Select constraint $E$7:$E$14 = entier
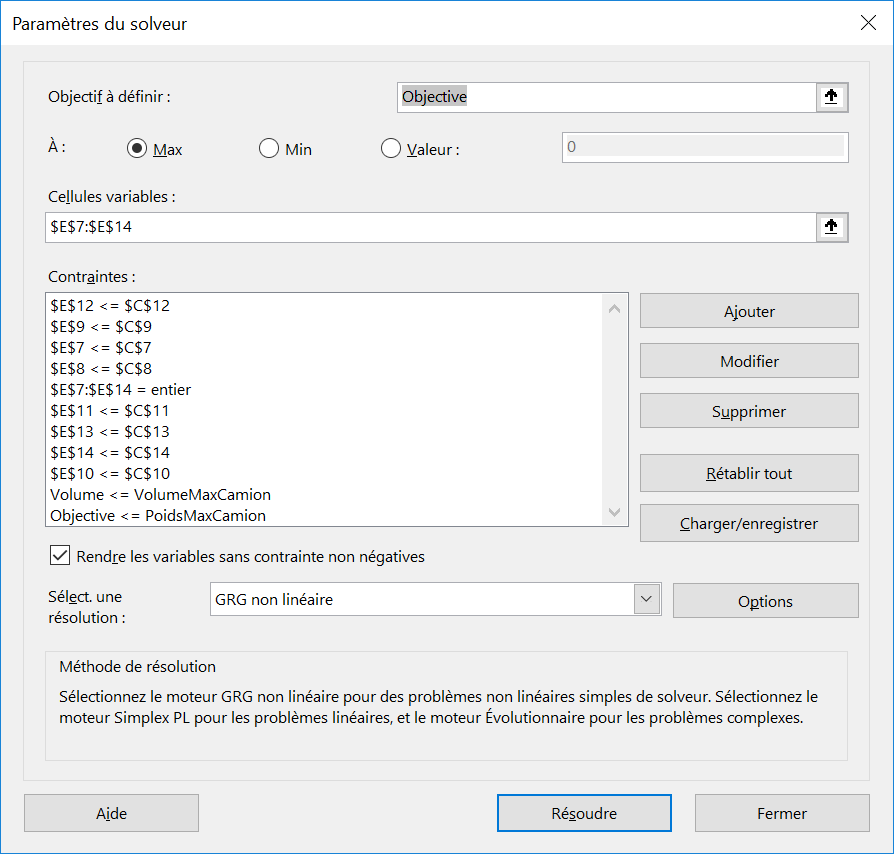894x854 pixels. (x=121, y=390)
